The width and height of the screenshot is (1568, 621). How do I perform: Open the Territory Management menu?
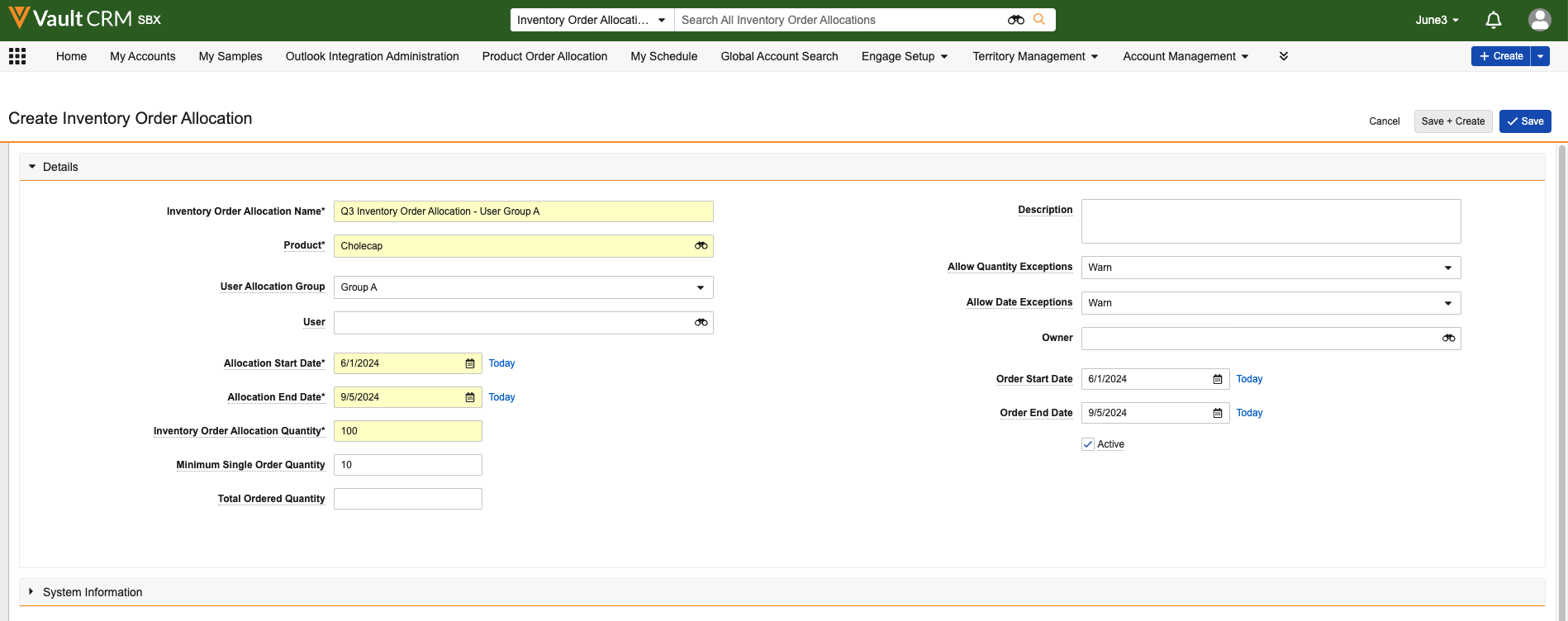tap(1034, 56)
